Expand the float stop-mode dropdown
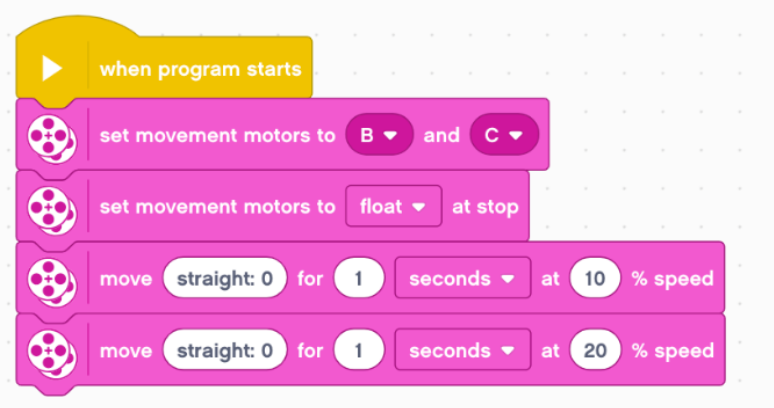The width and height of the screenshot is (774, 408). 393,206
